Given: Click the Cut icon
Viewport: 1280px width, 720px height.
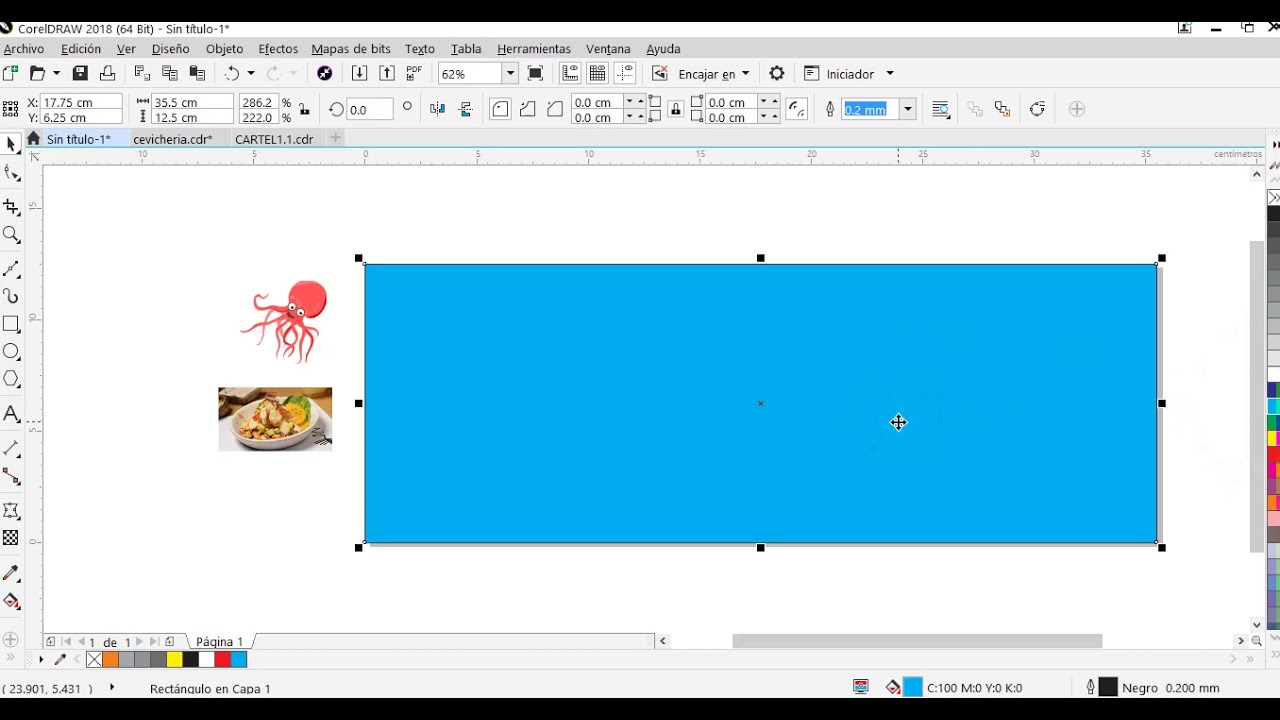Looking at the screenshot, I should [142, 73].
